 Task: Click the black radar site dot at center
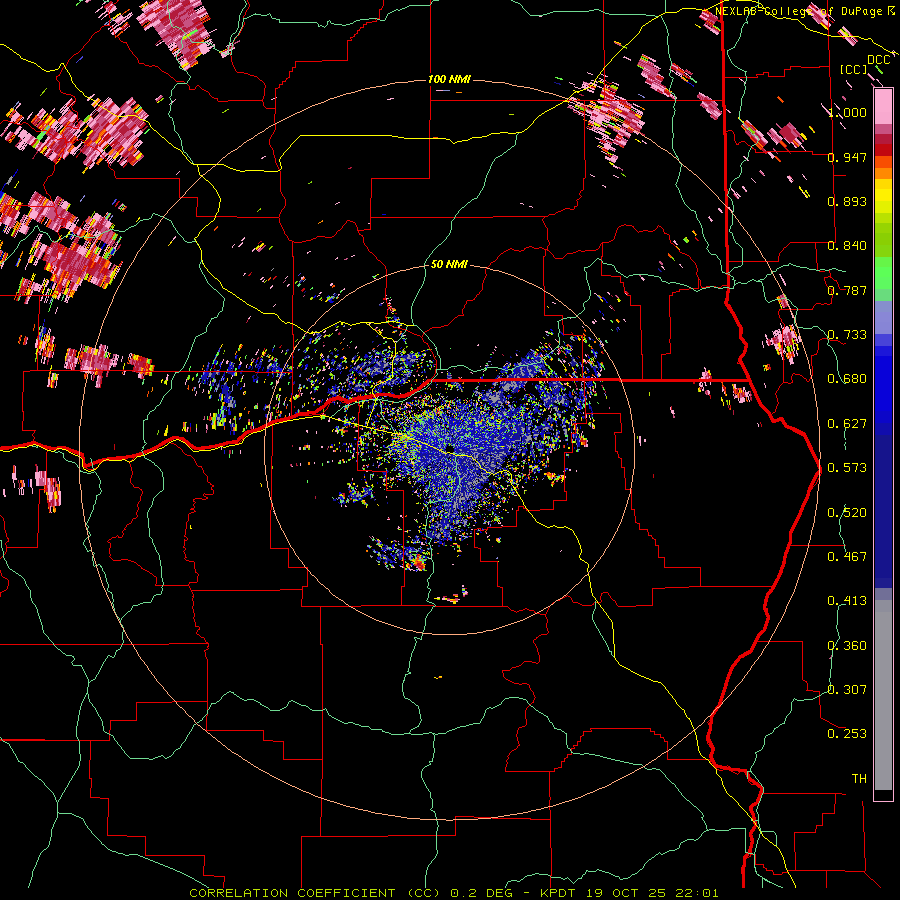(x=450, y=448)
